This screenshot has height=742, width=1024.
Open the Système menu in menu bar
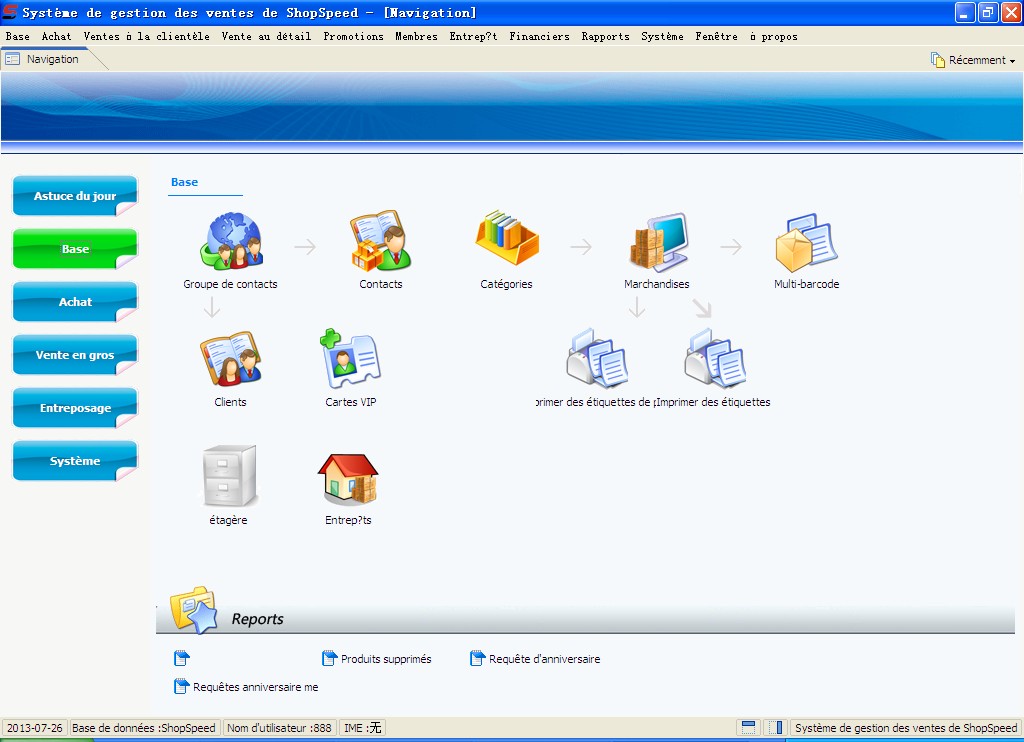662,37
